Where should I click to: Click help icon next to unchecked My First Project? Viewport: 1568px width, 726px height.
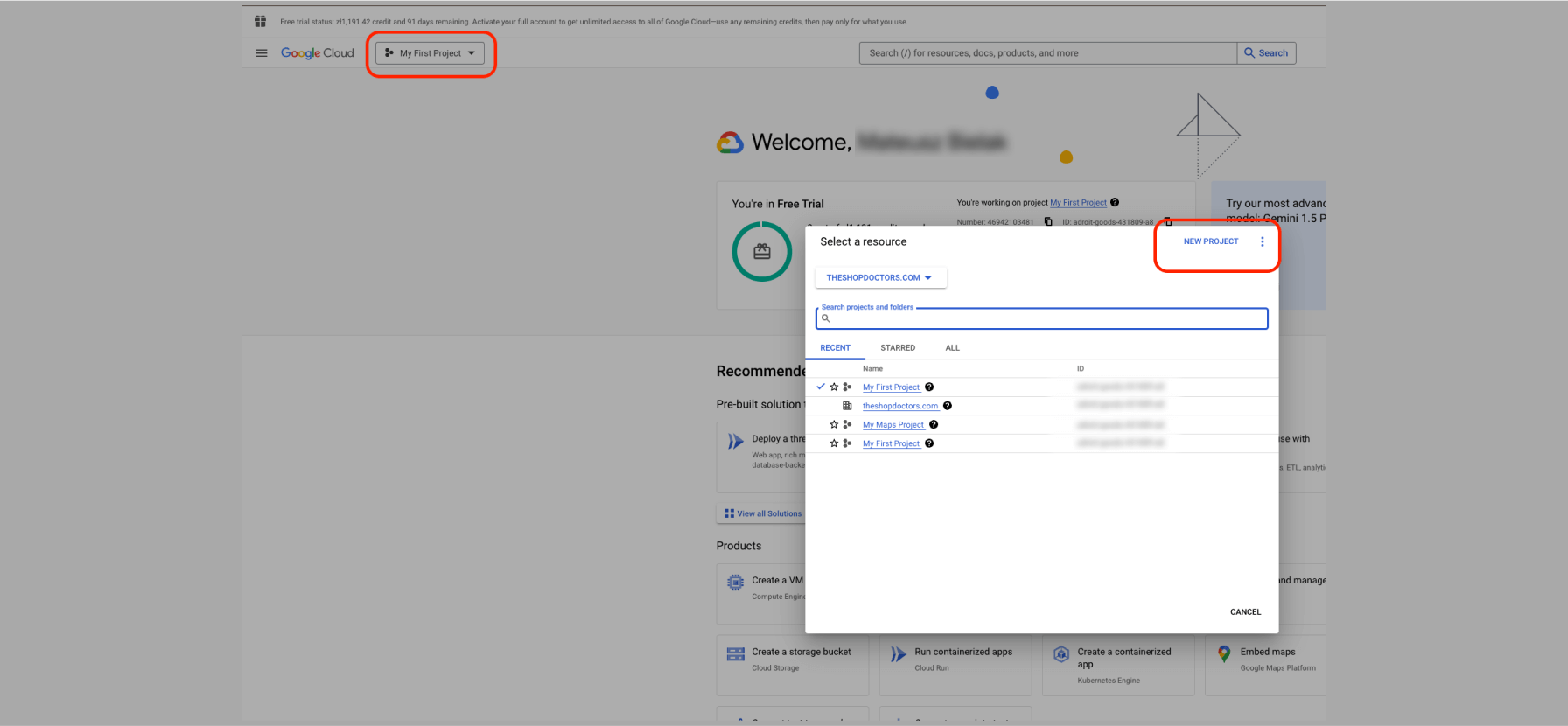click(929, 443)
